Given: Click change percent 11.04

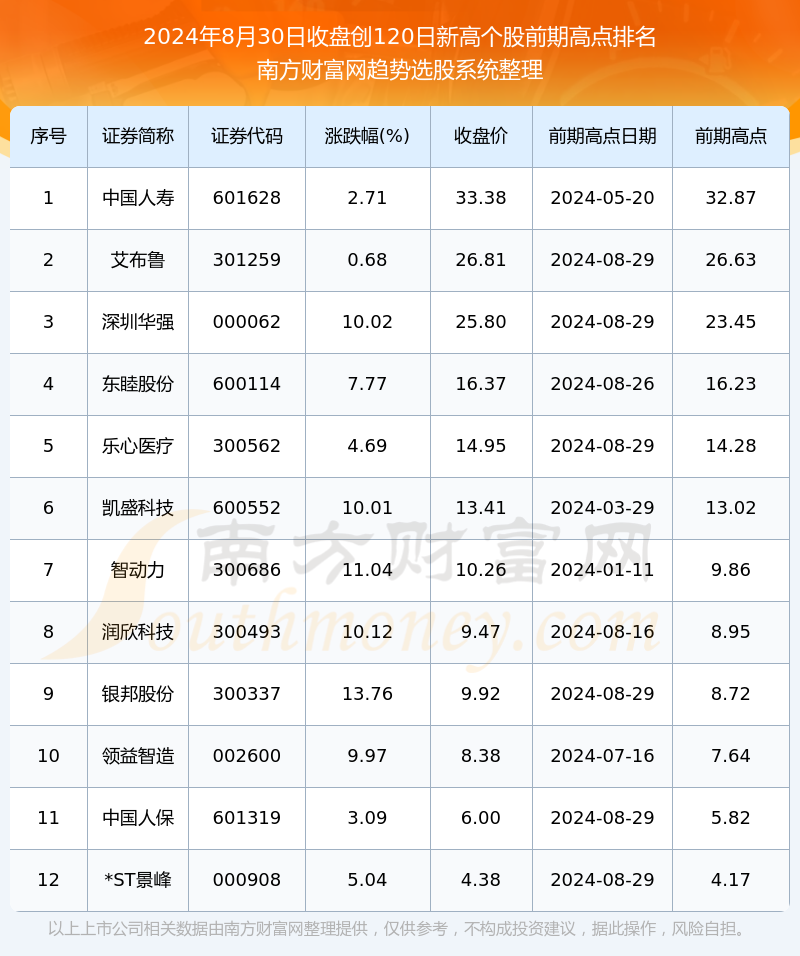Looking at the screenshot, I should point(367,570).
